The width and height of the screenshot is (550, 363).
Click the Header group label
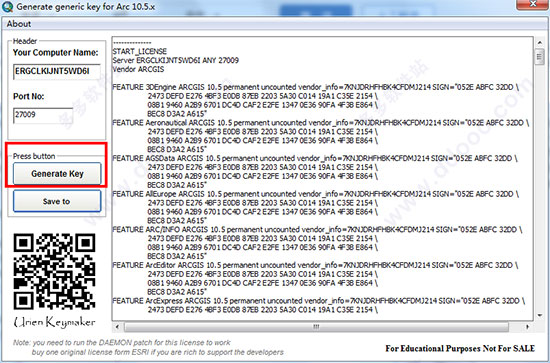(x=25, y=41)
